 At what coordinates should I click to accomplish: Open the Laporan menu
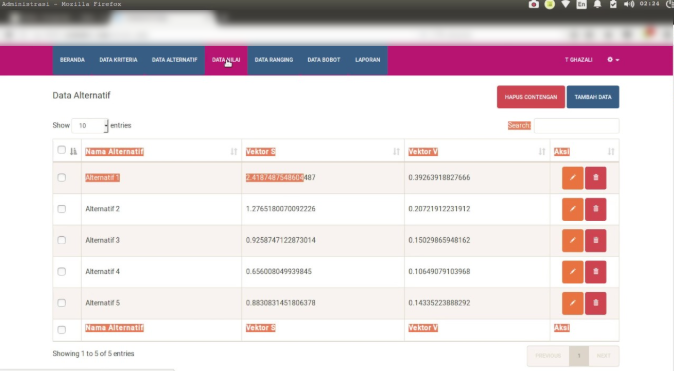pos(368,60)
